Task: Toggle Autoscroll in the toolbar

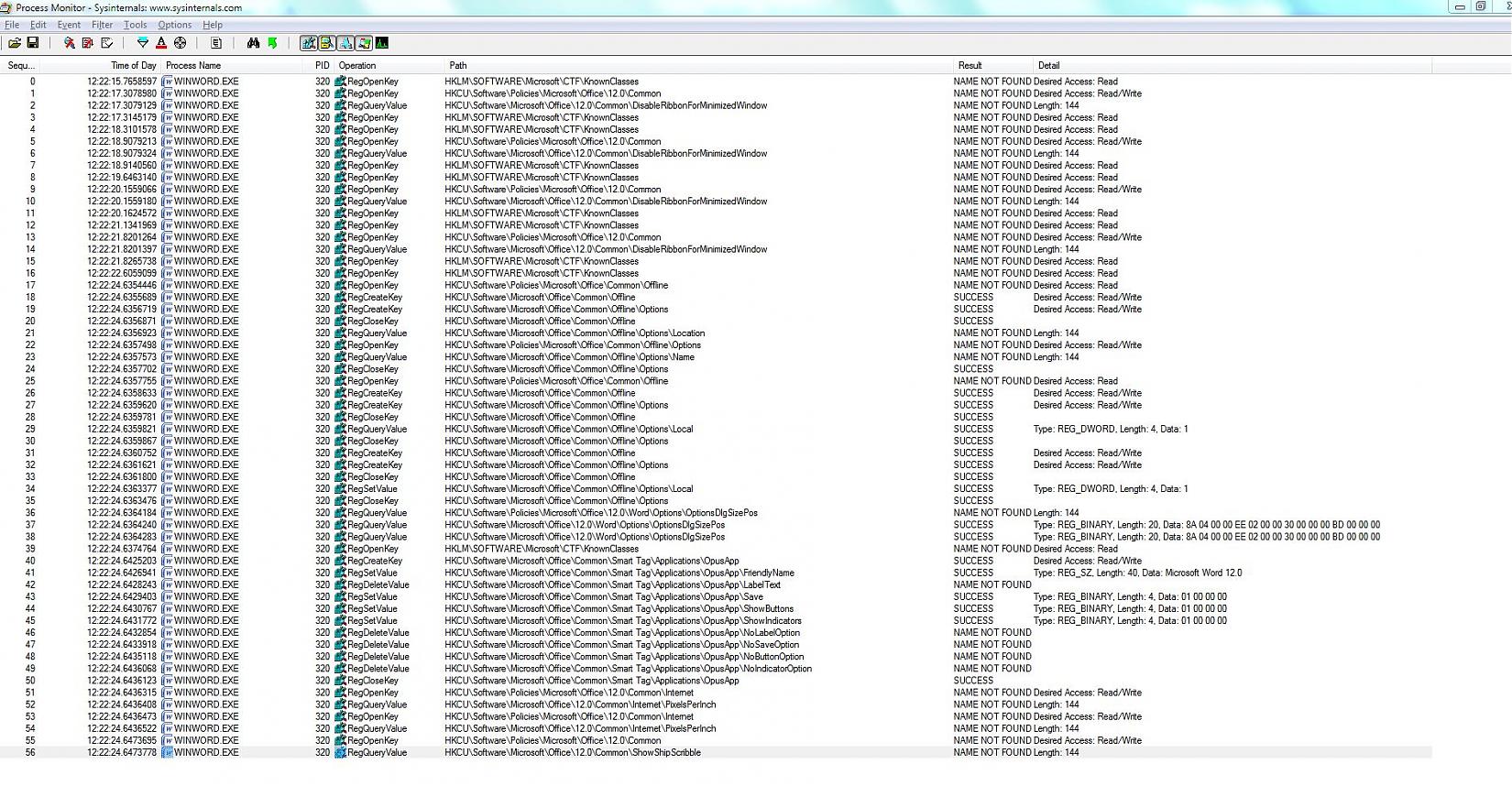Action: tap(88, 43)
